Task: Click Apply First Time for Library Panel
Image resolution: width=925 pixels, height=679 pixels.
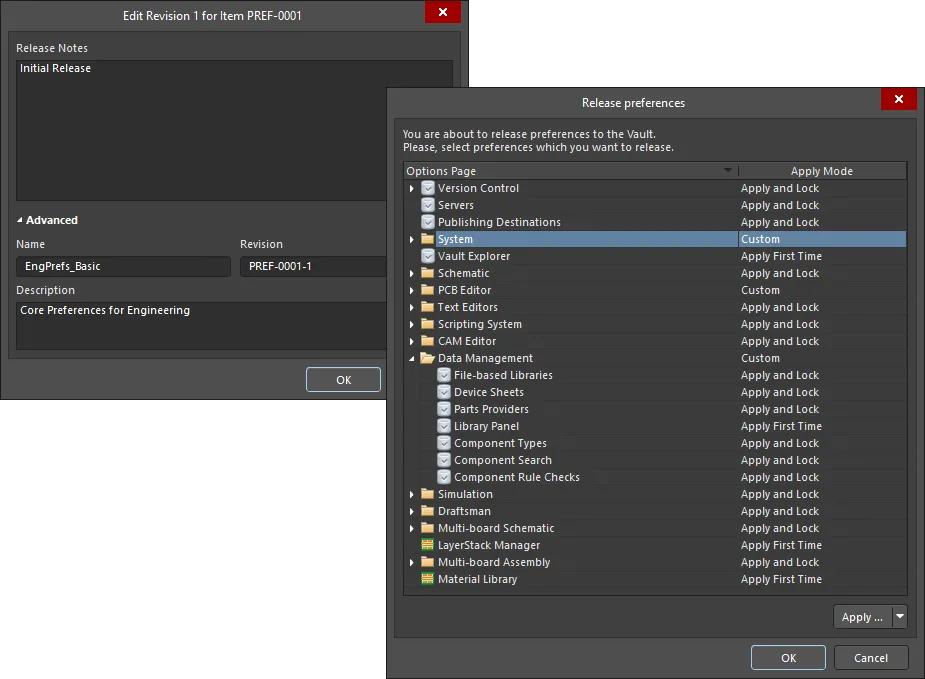Action: [781, 426]
